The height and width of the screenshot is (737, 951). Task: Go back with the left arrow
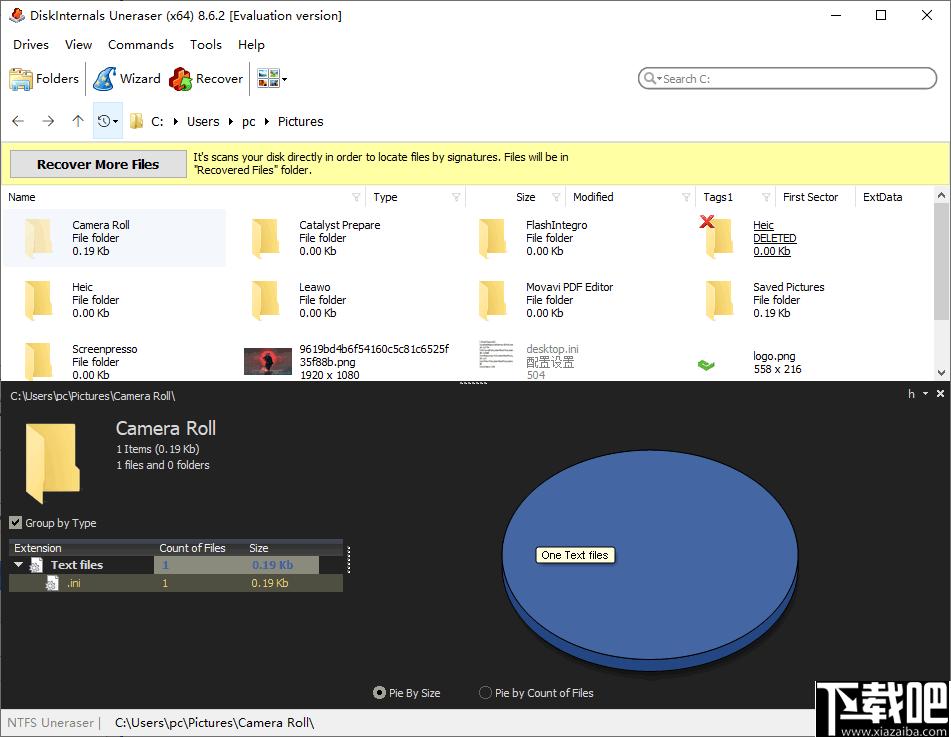tap(18, 121)
